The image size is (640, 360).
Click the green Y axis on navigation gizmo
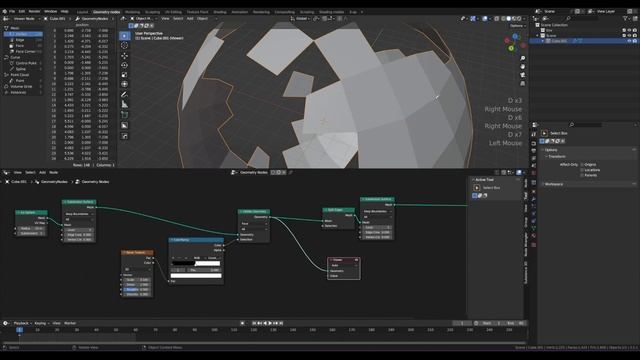[x=511, y=48]
